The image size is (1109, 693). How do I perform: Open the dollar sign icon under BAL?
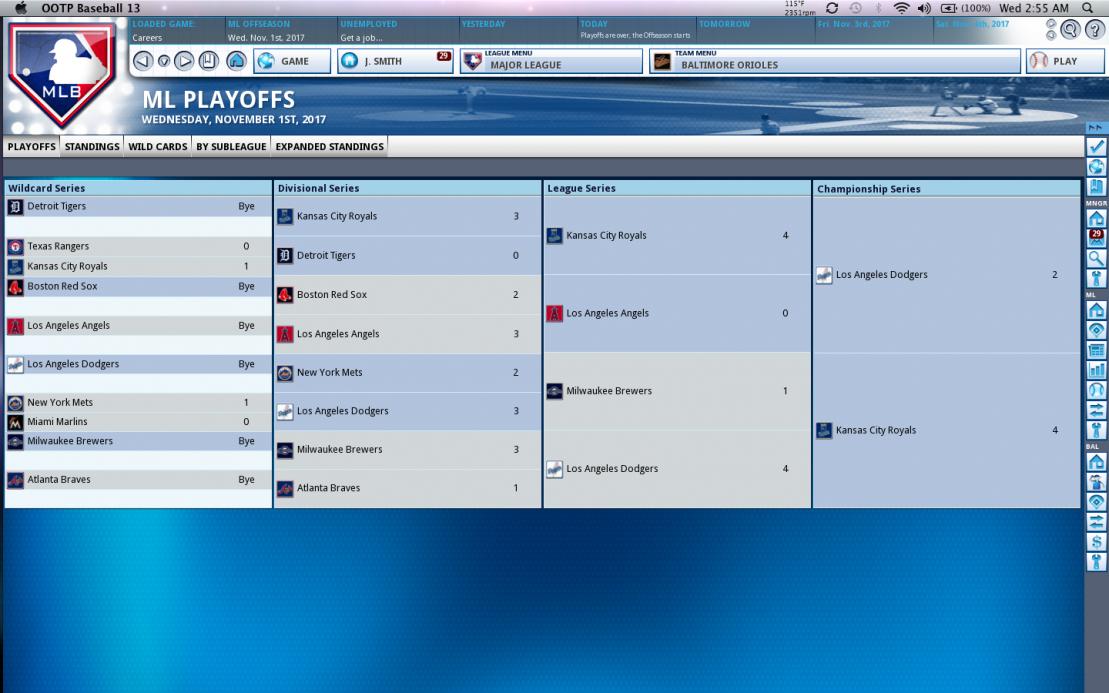coord(1096,542)
